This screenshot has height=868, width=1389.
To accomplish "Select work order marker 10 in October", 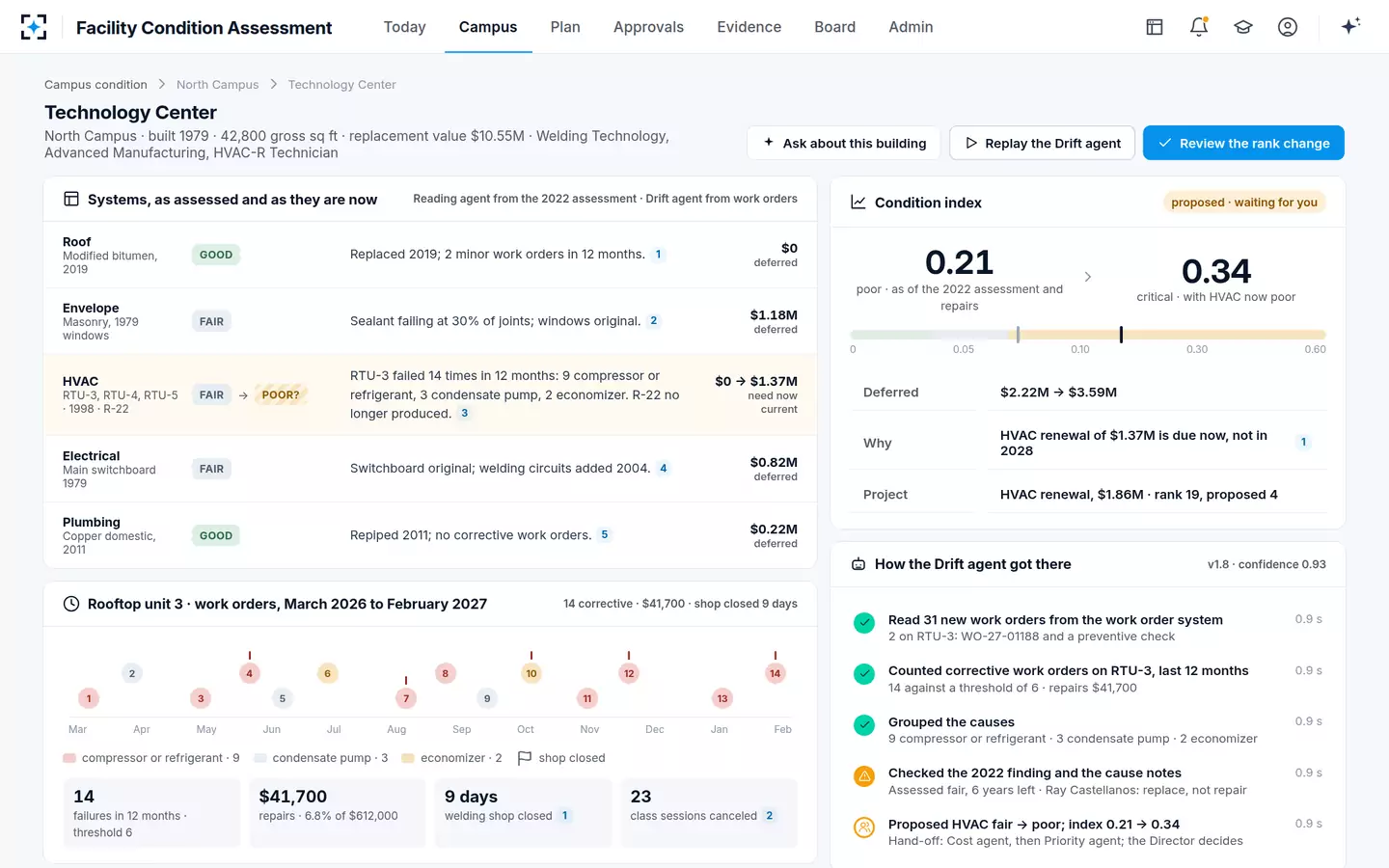I will 531,673.
